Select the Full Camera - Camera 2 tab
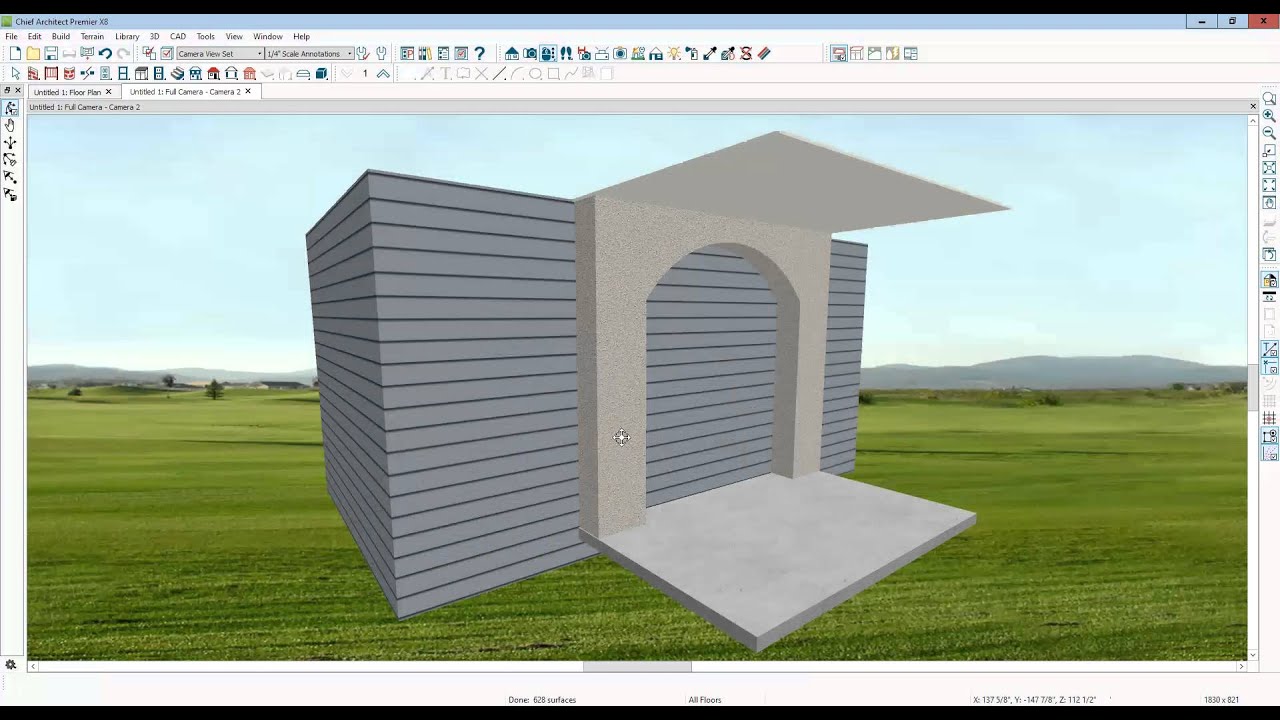The width and height of the screenshot is (1280, 720). (x=185, y=92)
